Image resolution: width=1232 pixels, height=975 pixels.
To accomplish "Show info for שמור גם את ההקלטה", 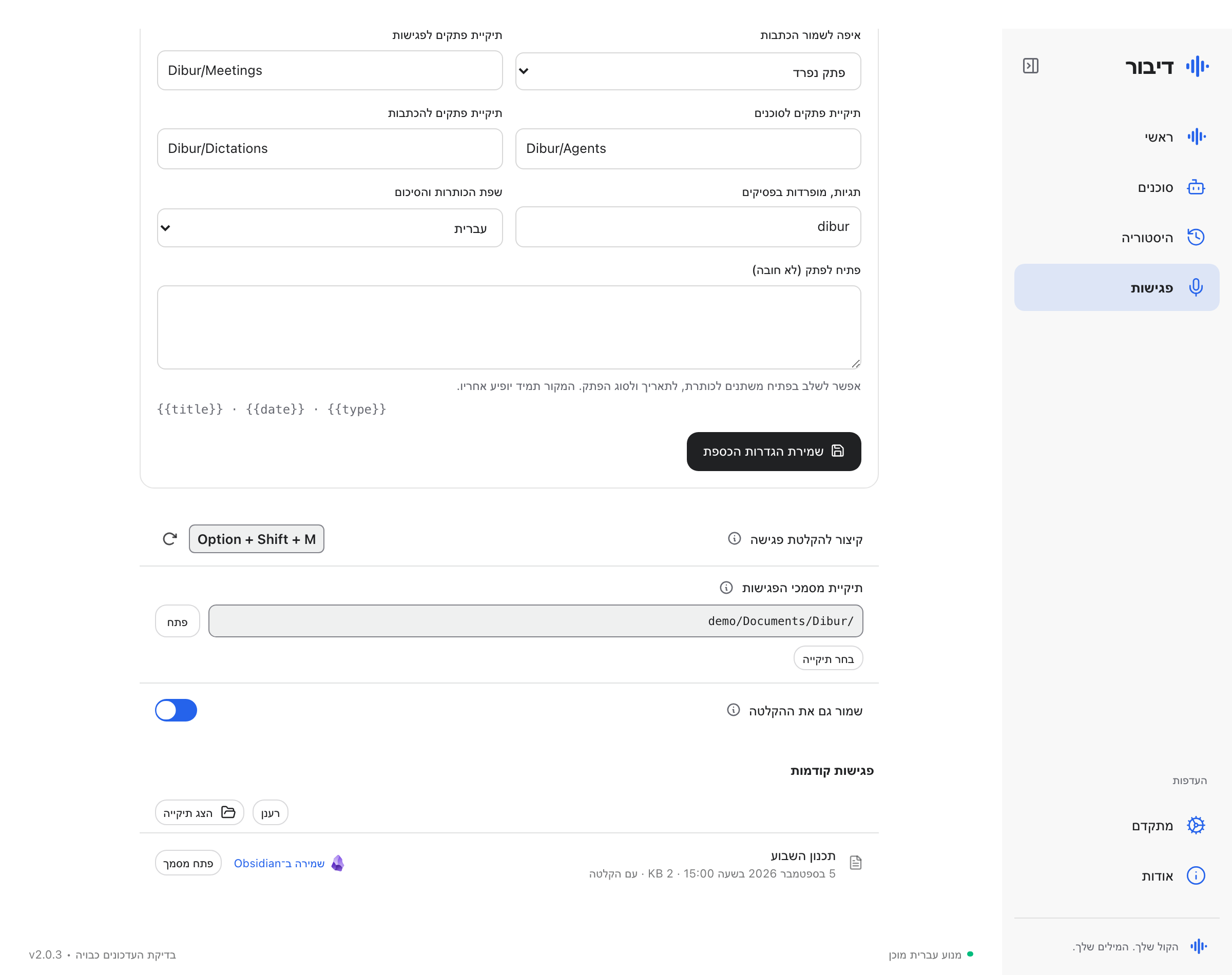I will [x=733, y=710].
